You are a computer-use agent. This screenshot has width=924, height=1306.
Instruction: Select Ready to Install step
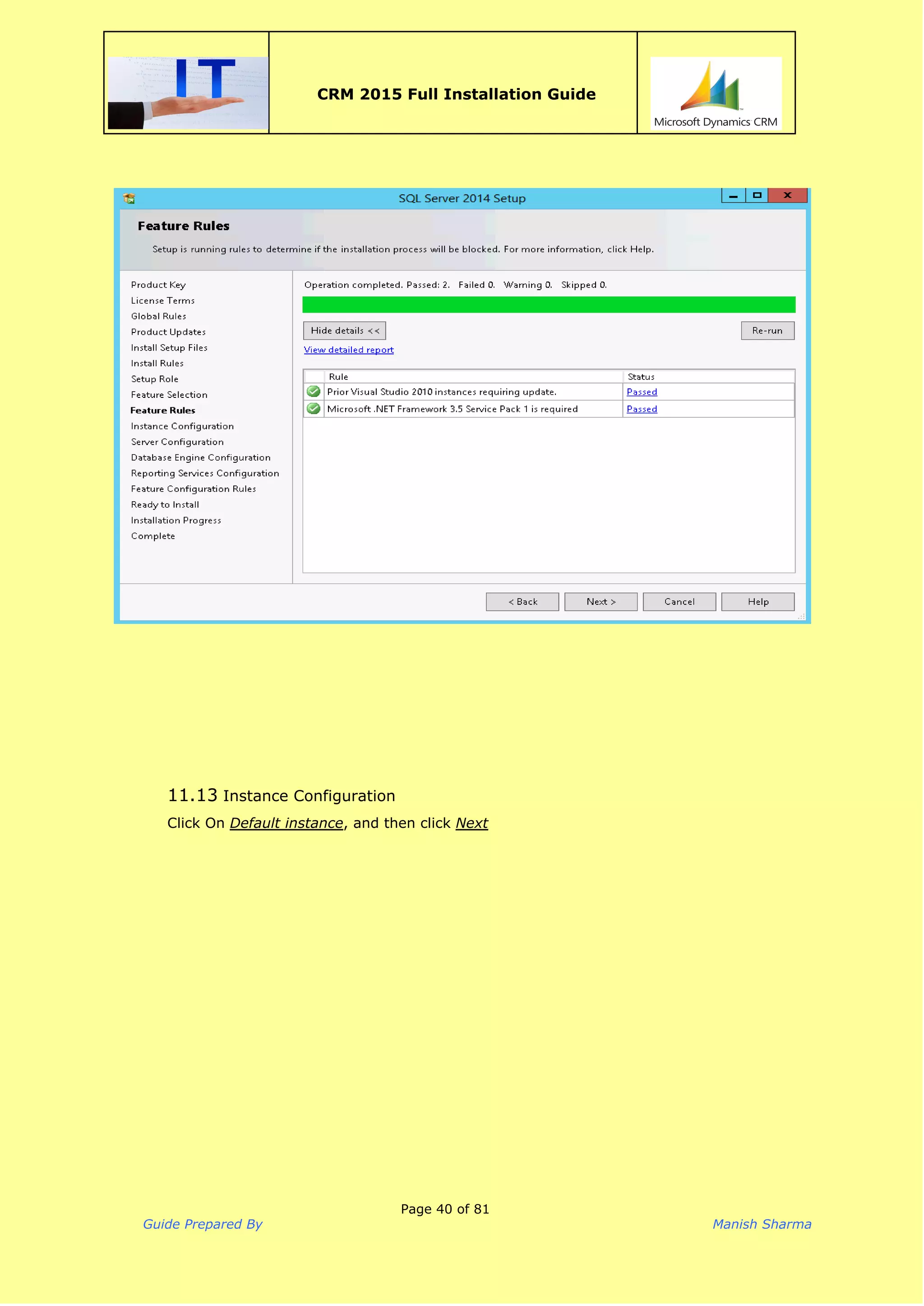(x=166, y=505)
